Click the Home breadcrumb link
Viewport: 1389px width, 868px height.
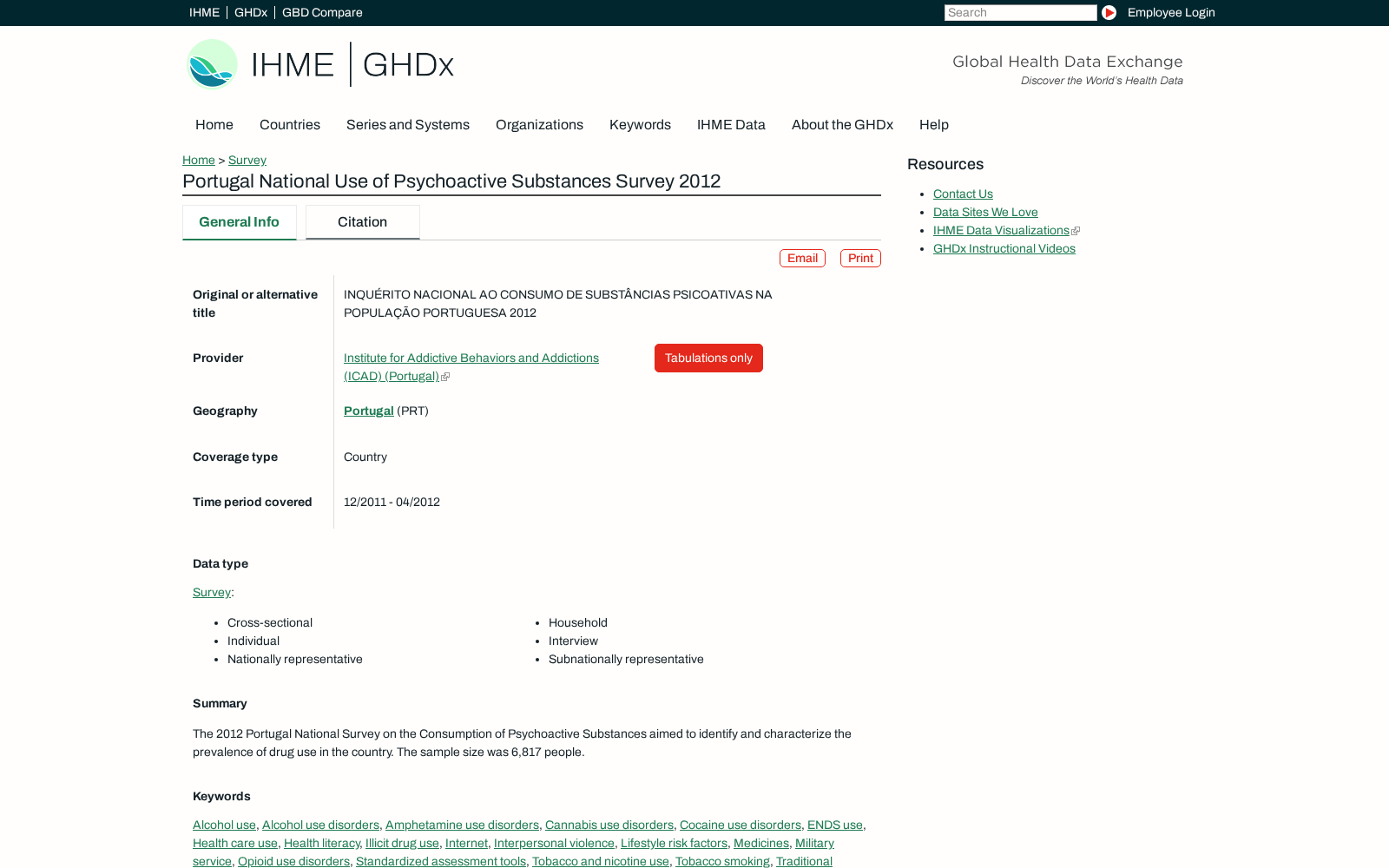pos(199,160)
